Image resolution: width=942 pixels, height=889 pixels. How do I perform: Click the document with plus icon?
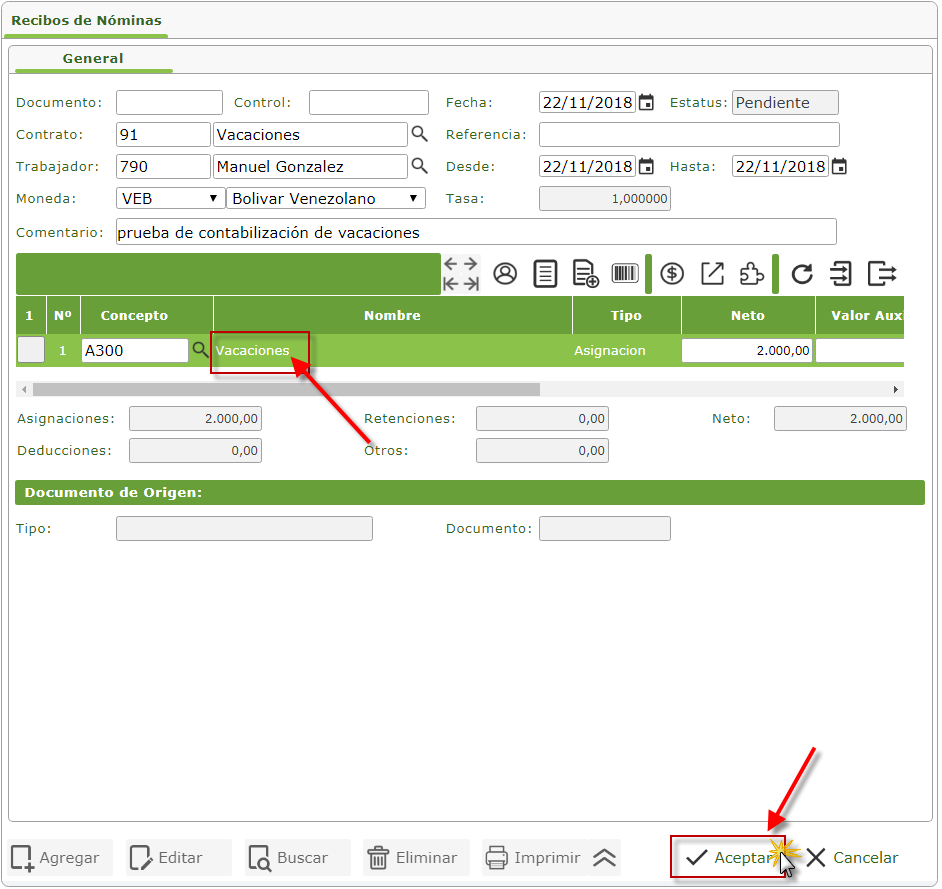[x=585, y=274]
